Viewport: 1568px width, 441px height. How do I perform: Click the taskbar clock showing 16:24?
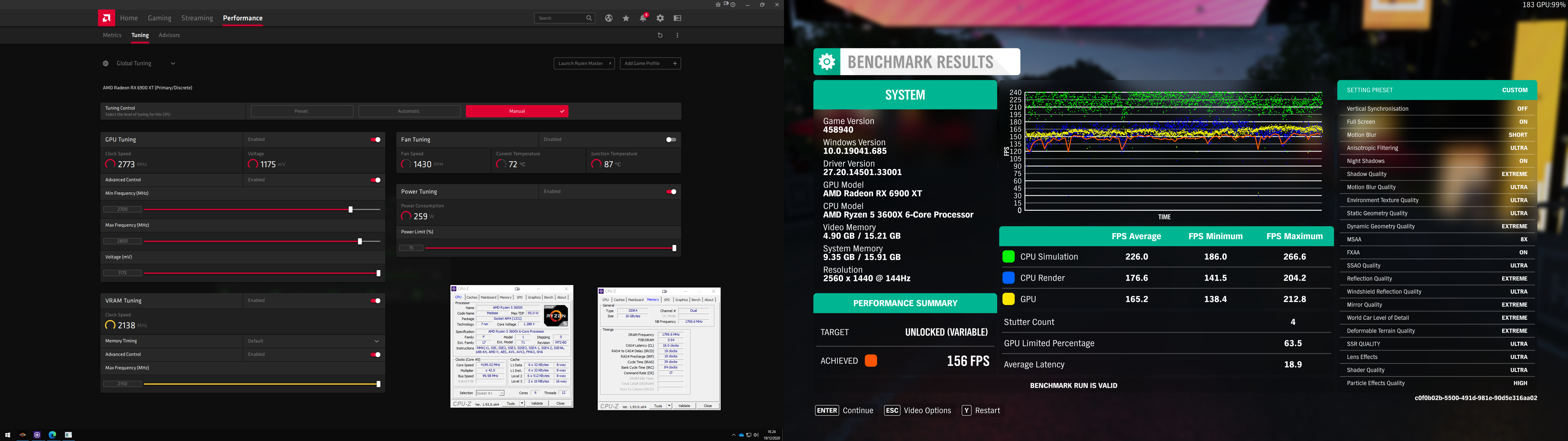772,432
